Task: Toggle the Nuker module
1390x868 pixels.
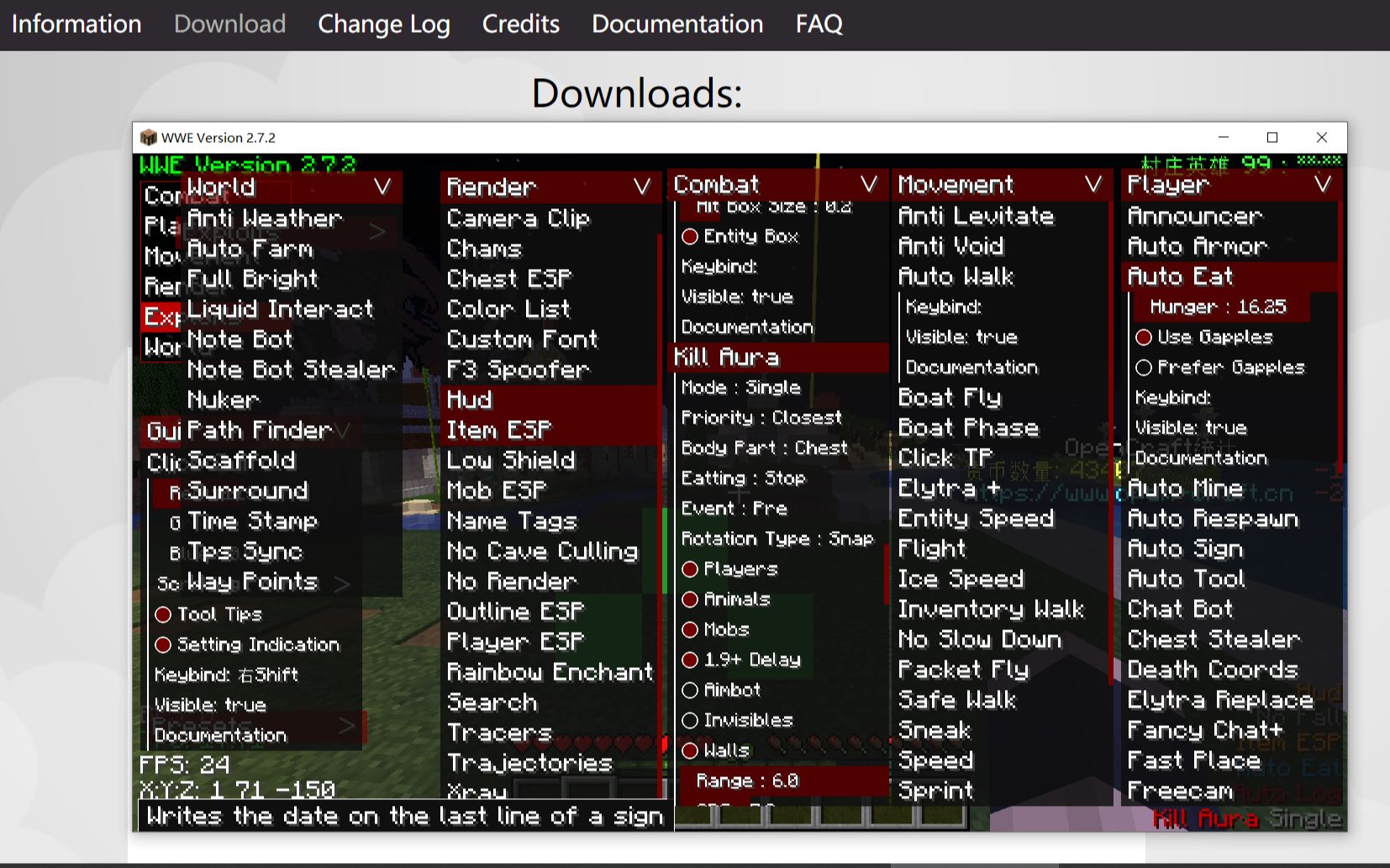Action: click(223, 399)
